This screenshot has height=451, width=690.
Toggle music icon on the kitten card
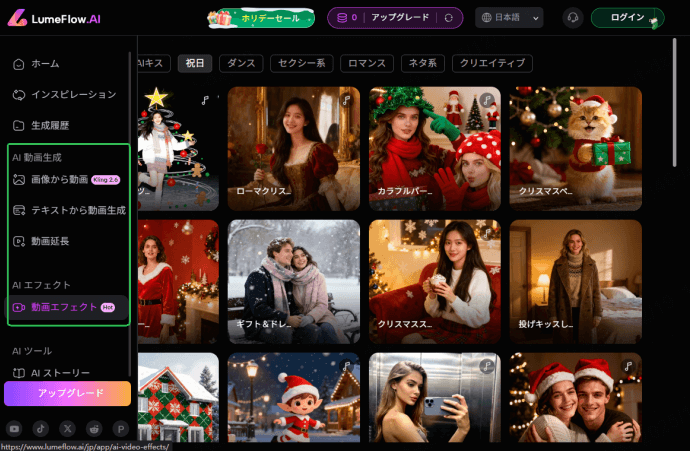[628, 100]
